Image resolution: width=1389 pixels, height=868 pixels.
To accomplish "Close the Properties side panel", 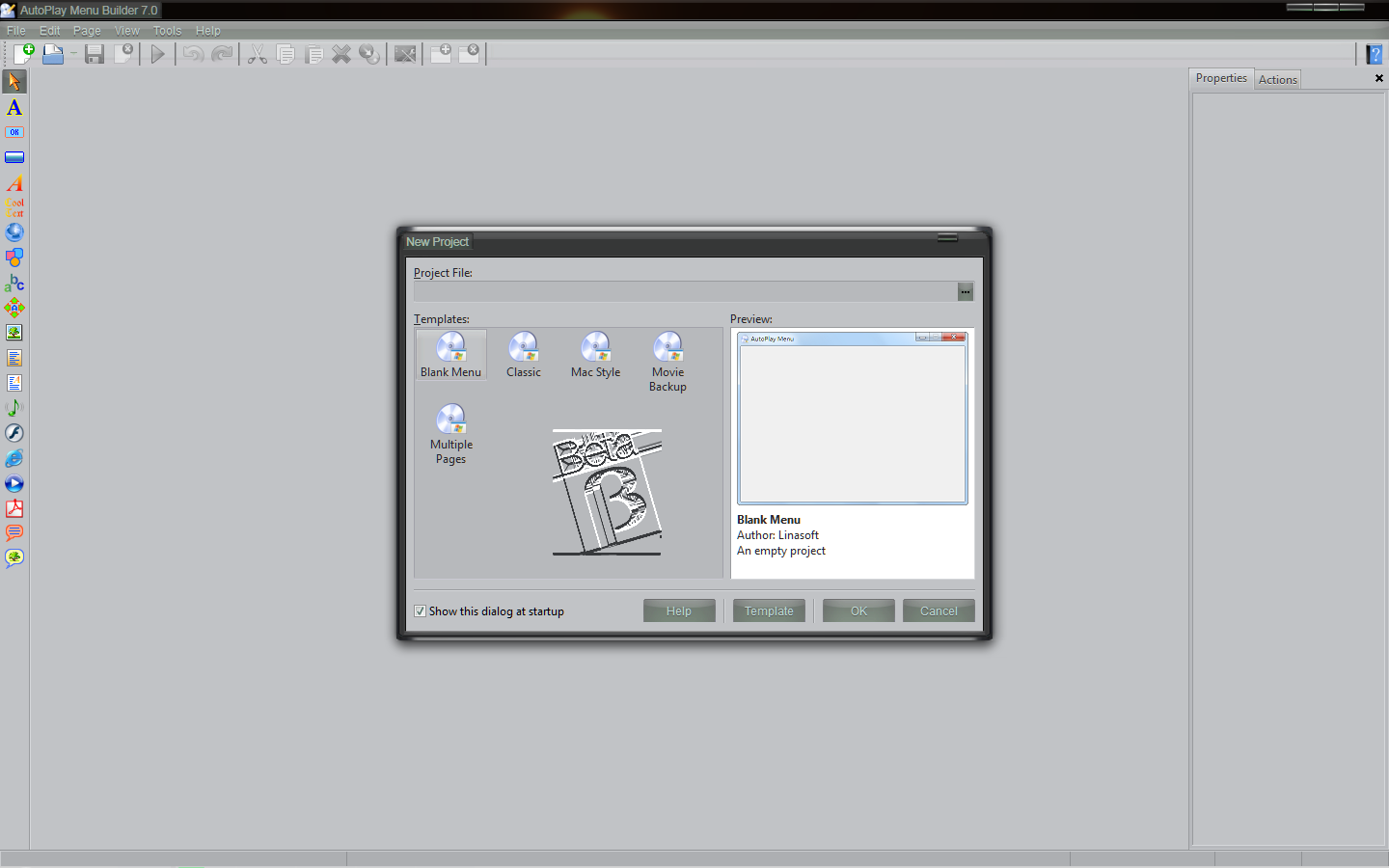I will click(x=1378, y=78).
